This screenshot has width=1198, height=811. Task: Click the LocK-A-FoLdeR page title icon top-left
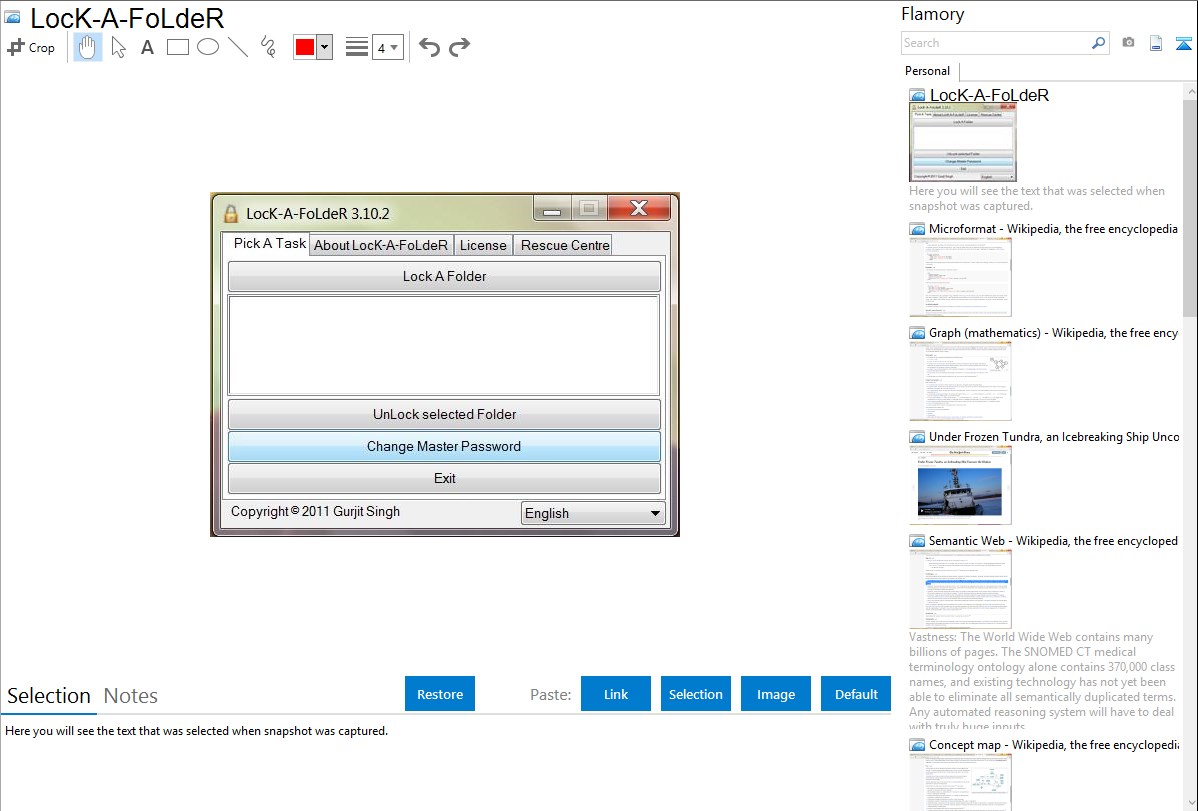coord(12,17)
